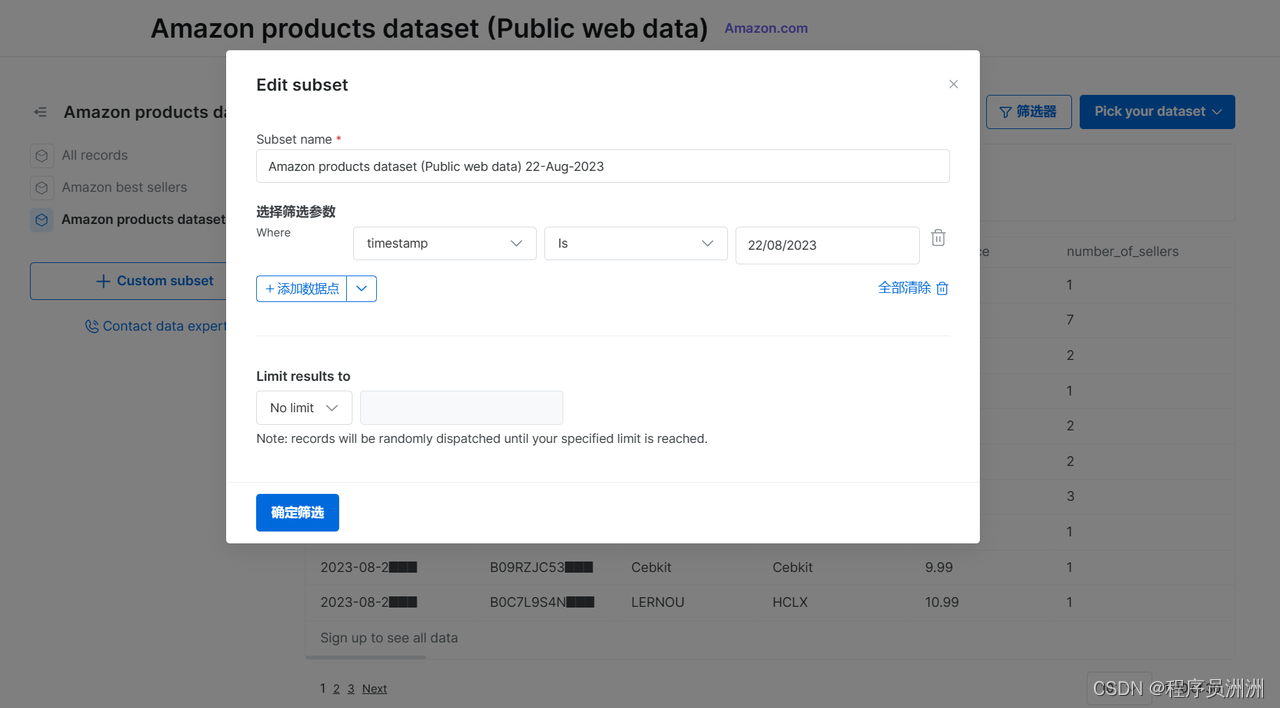Go to the Next results page
This screenshot has height=708, width=1280.
pyautogui.click(x=374, y=689)
